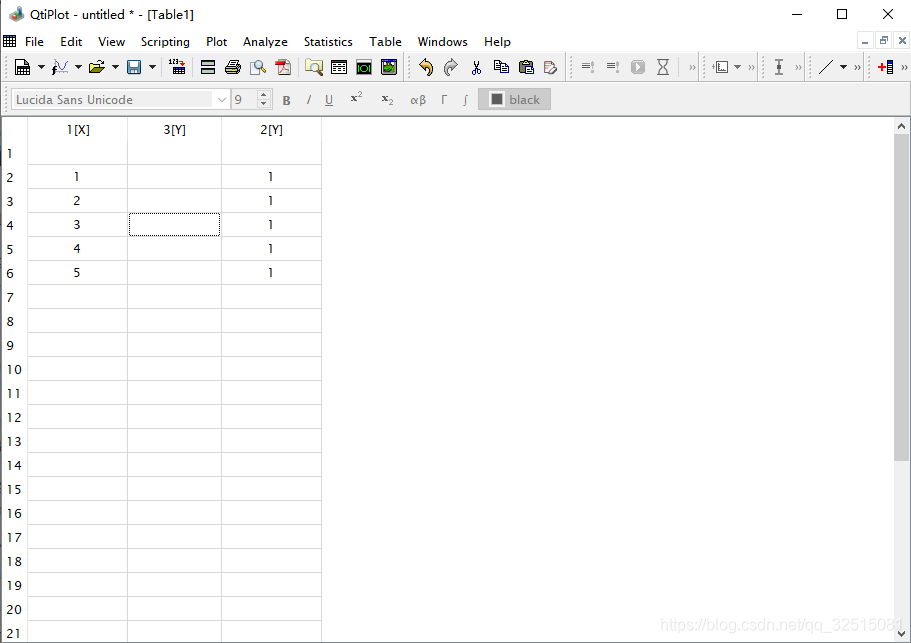Click the Greek letters αβ button
The height and width of the screenshot is (643, 911).
coord(418,100)
